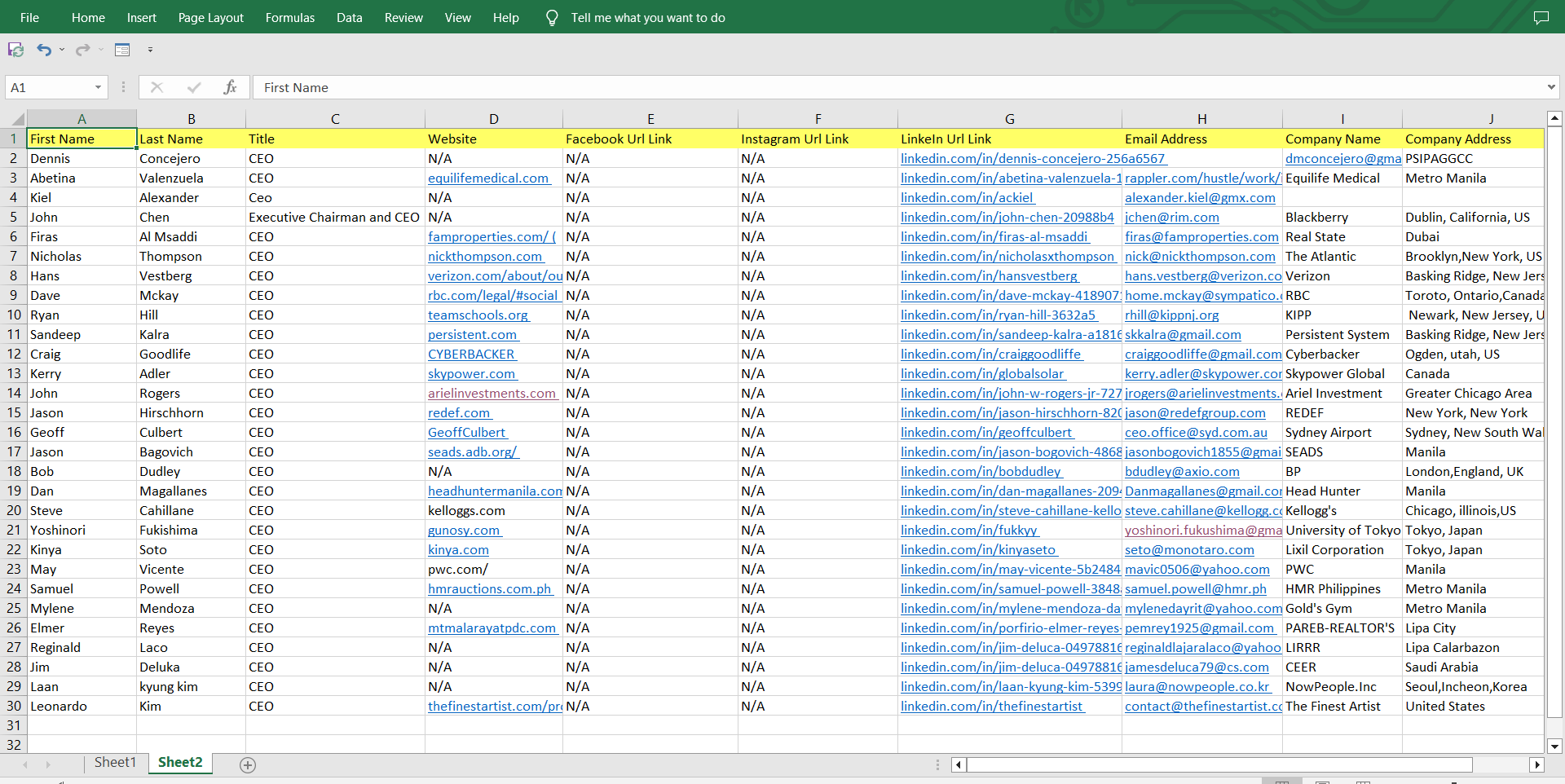Open the hmrauctions.com.ph website link

tap(490, 588)
